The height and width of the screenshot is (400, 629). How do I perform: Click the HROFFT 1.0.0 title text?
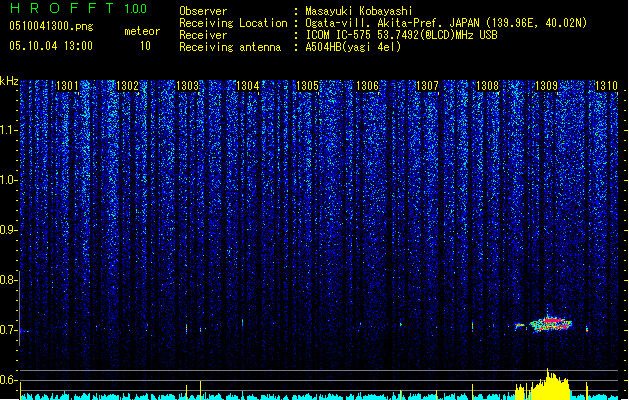click(x=78, y=8)
